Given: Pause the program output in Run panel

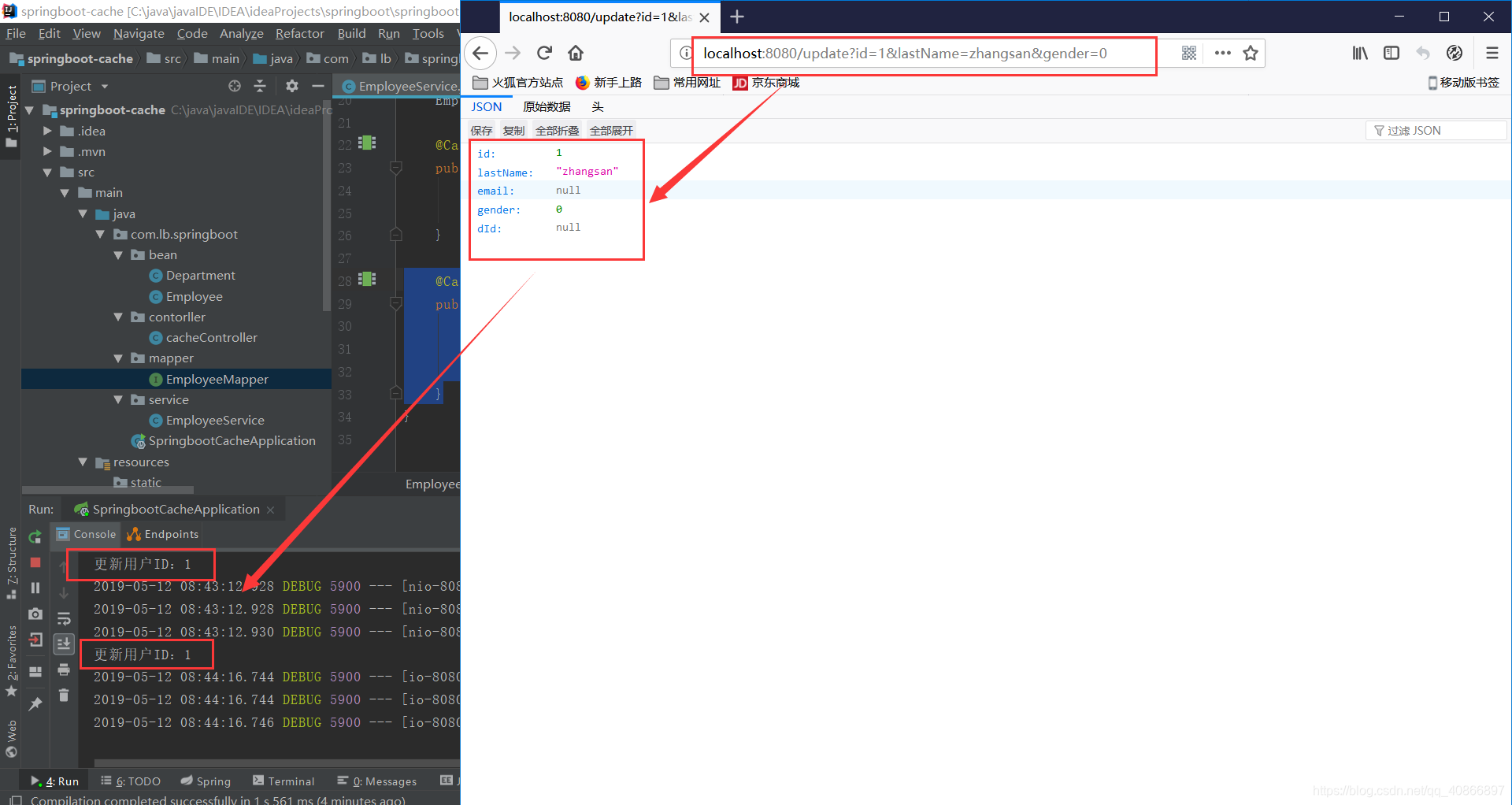Looking at the screenshot, I should [35, 588].
